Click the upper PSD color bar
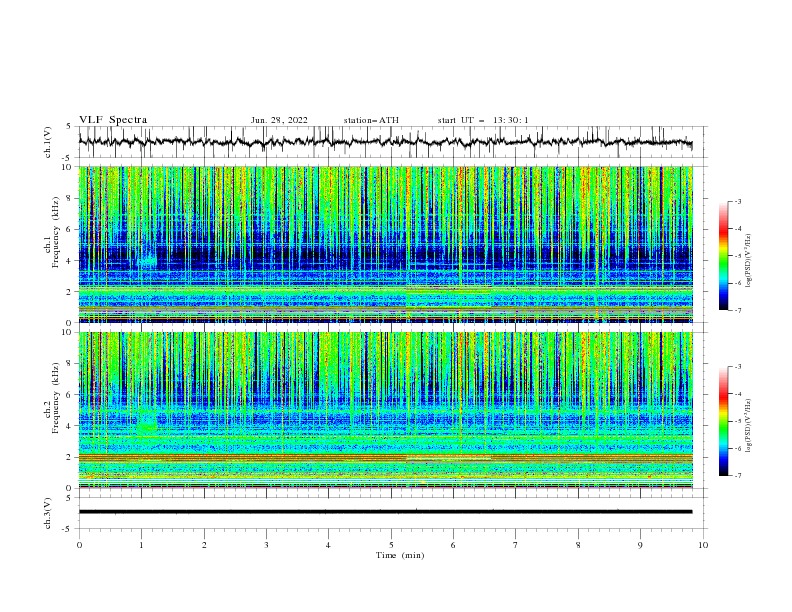792x612 pixels. point(723,256)
